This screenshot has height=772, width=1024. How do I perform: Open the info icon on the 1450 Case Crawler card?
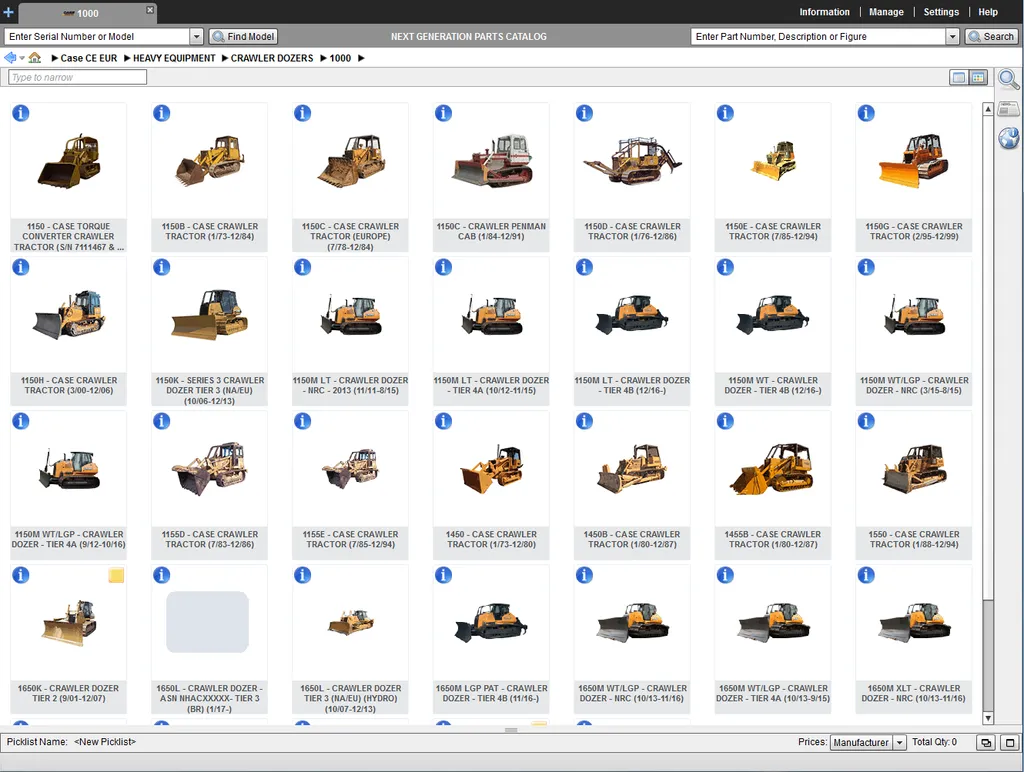443,421
